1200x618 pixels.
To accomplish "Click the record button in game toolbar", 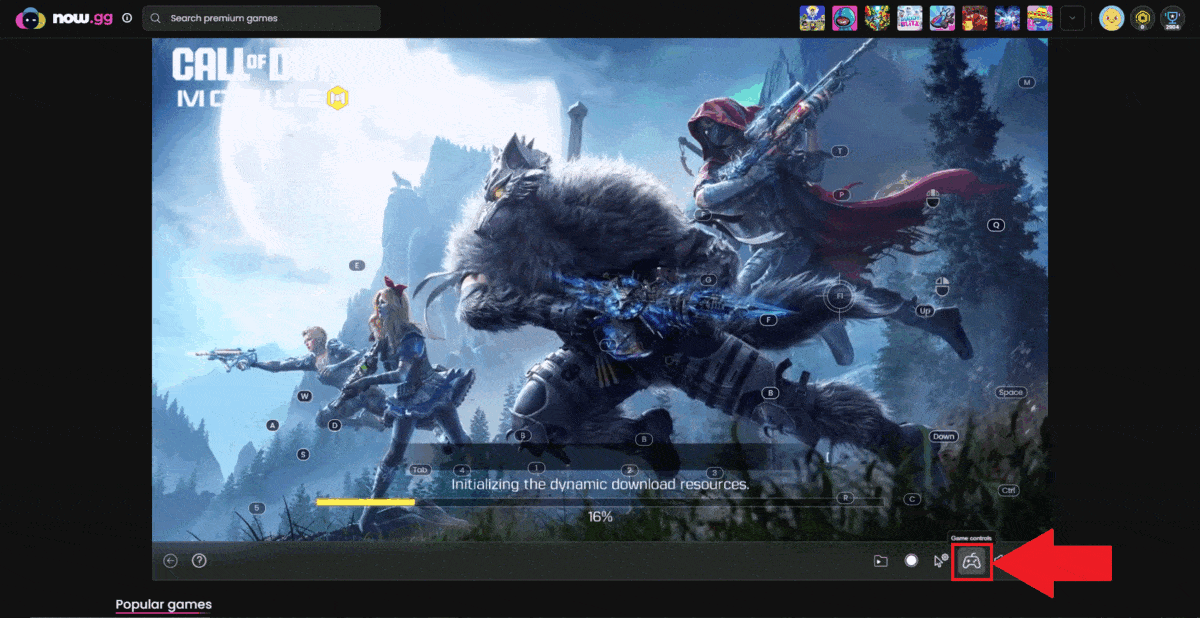I will pos(911,561).
